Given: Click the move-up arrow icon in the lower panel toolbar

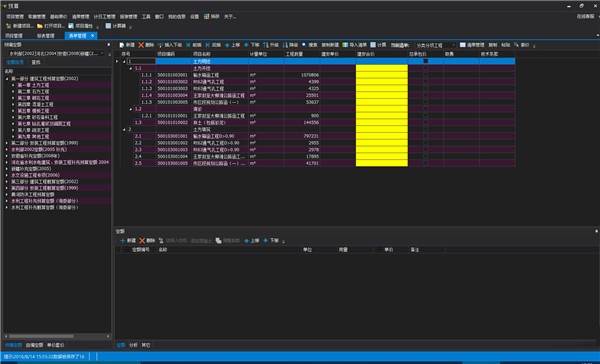Looking at the screenshot, I should pos(247,240).
